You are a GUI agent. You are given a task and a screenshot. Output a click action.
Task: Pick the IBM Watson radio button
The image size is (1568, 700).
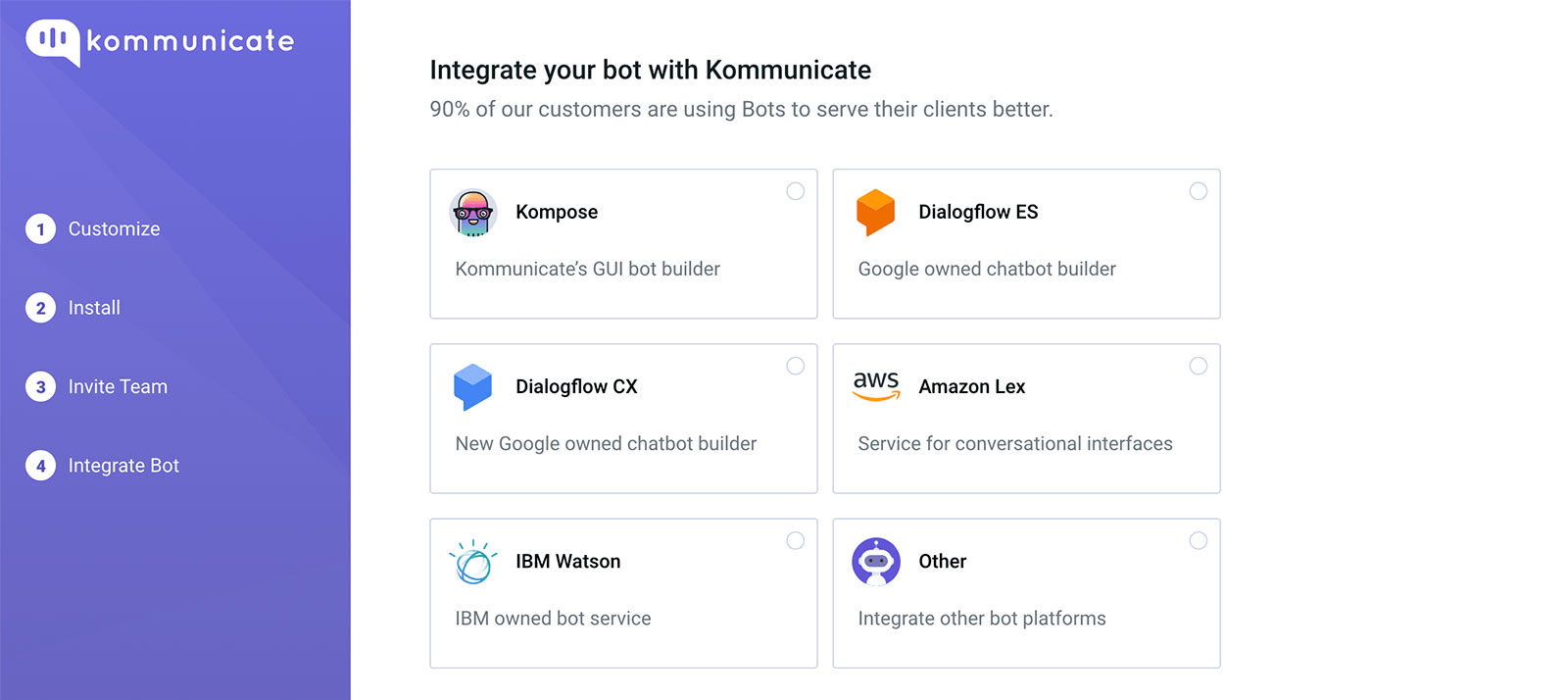796,540
